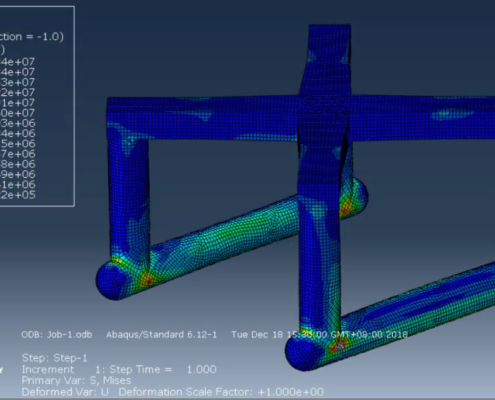Click the minimum legend value ending '2e+05'

click(x=17, y=195)
